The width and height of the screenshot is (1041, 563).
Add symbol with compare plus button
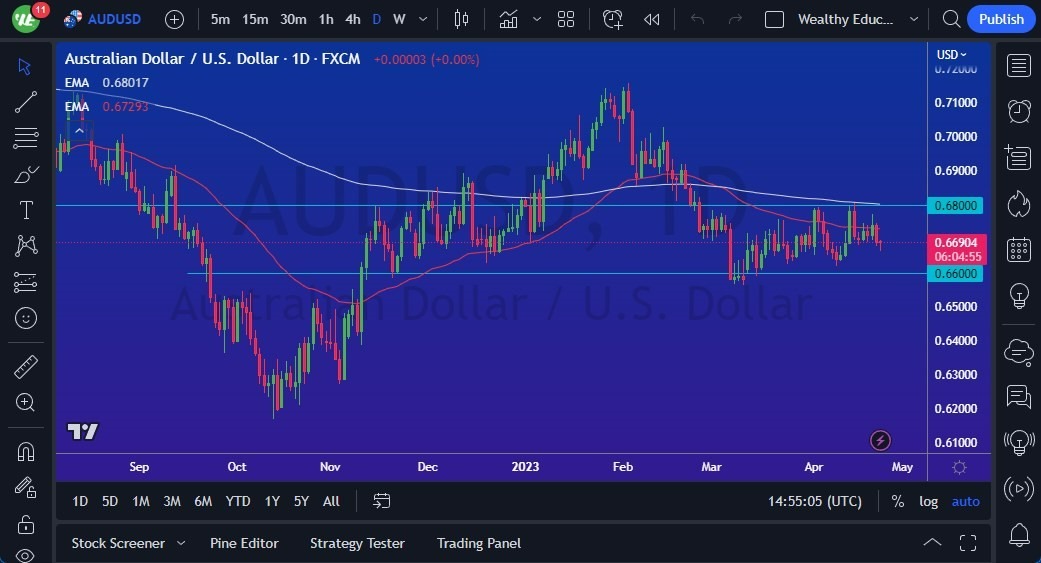(x=174, y=19)
